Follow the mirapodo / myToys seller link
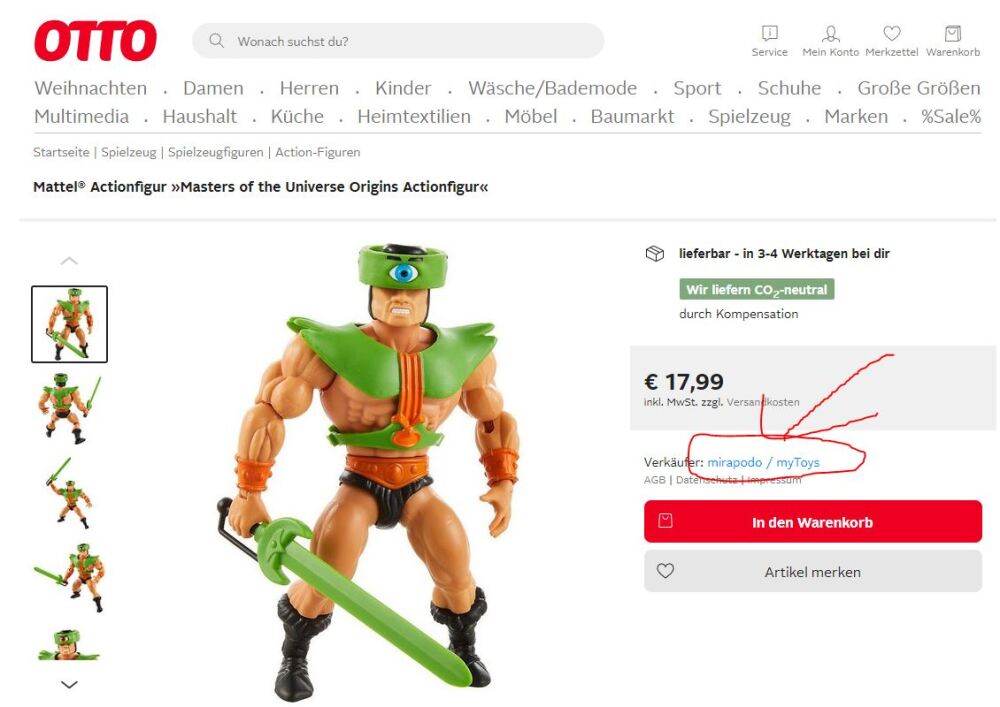Image resolution: width=1000 pixels, height=707 pixels. click(763, 462)
